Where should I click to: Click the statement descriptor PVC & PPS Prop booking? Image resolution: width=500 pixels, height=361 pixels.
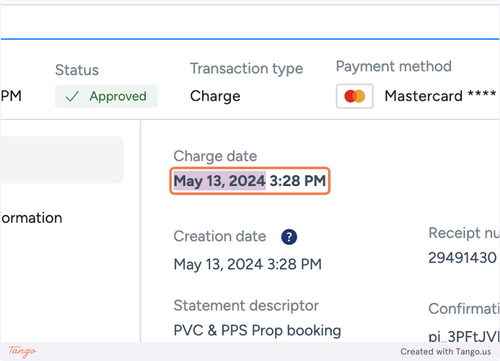coord(257,331)
